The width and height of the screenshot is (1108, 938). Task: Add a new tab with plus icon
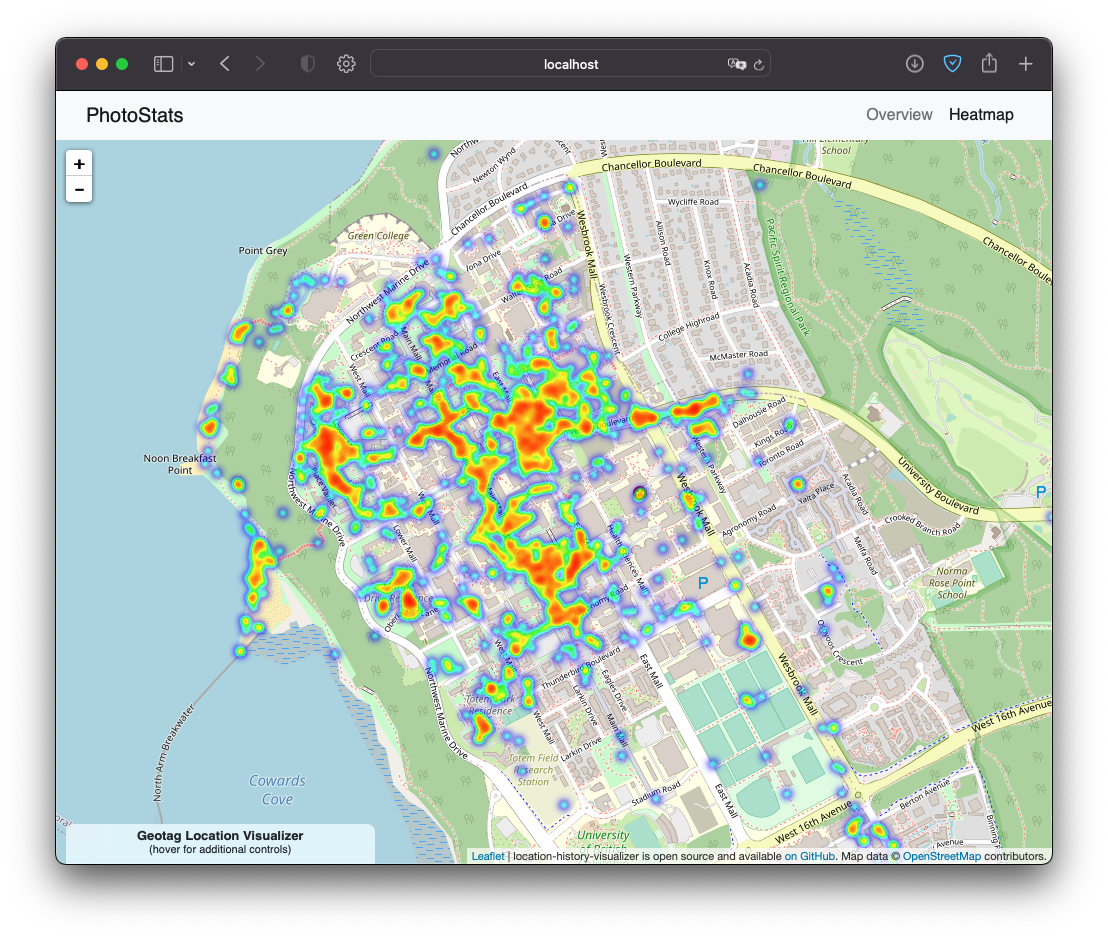tap(1025, 64)
